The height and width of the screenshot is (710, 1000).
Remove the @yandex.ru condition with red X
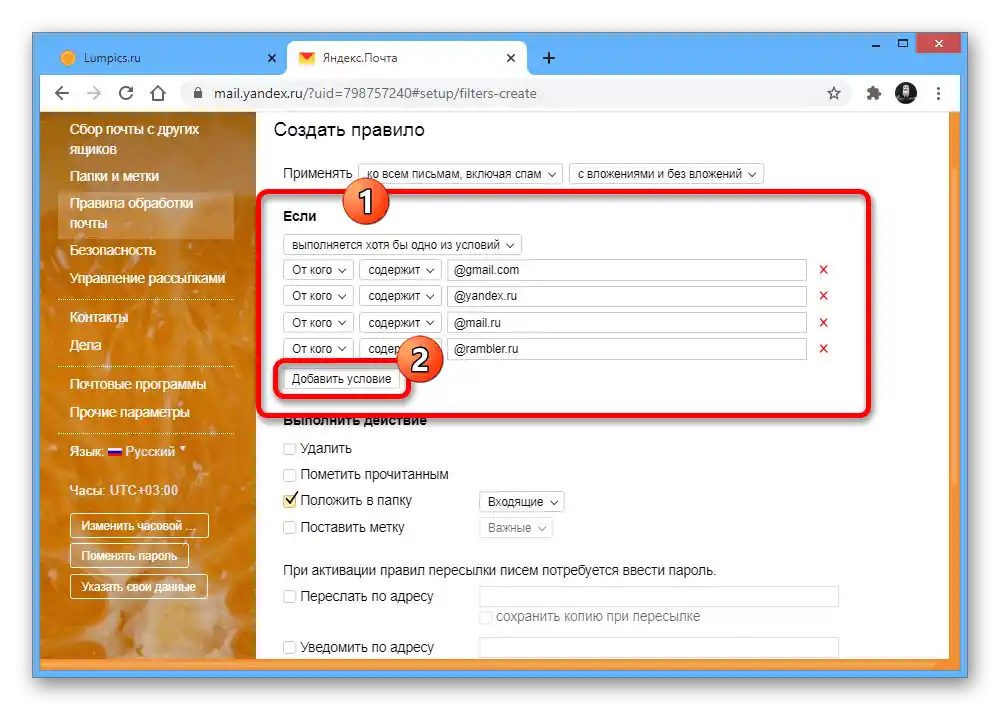tap(823, 296)
